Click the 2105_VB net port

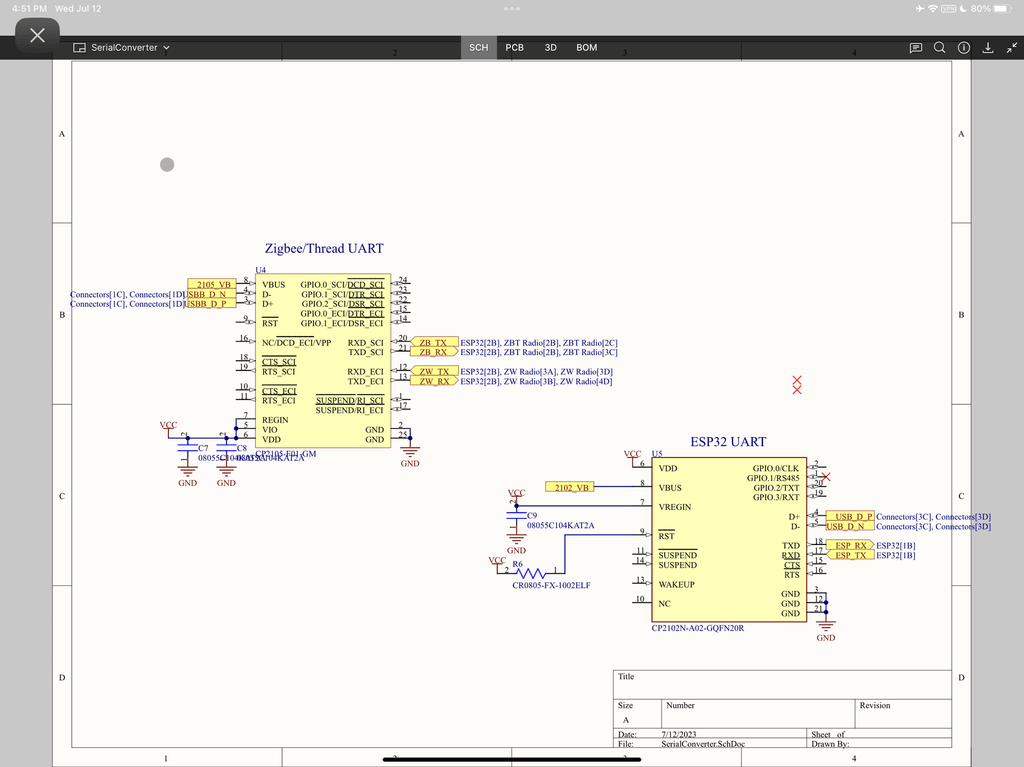[212, 284]
